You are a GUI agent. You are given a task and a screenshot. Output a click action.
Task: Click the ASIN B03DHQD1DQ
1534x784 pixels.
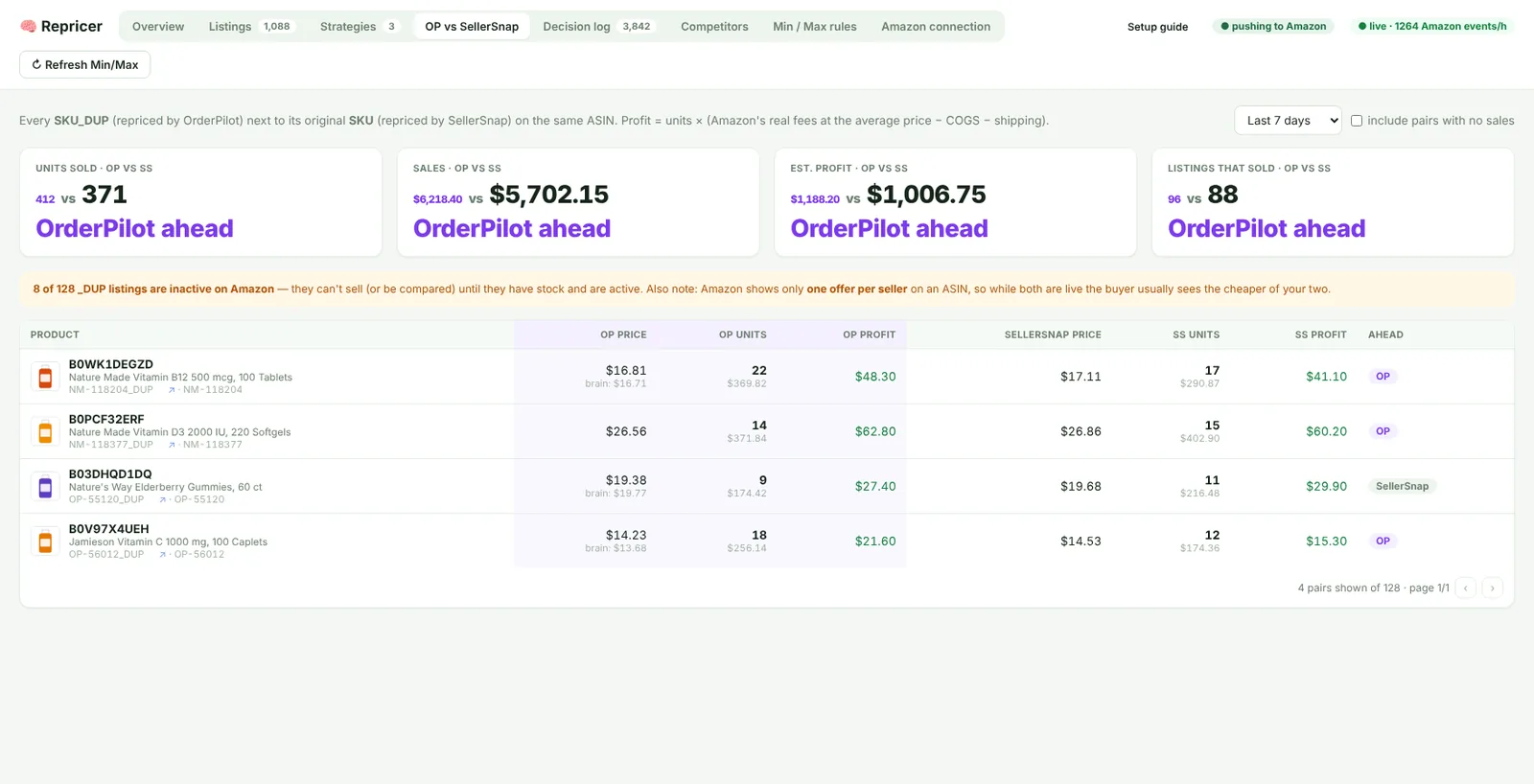click(110, 473)
